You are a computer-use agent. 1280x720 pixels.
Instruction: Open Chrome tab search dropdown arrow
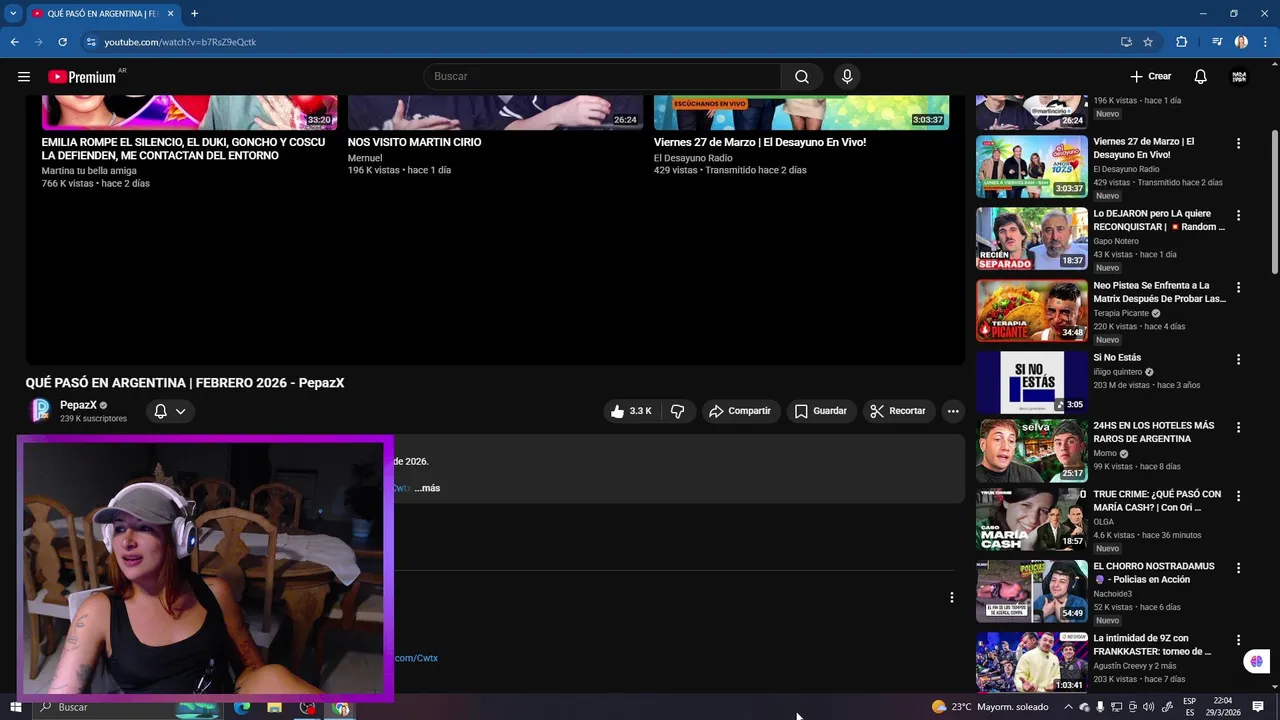13,13
